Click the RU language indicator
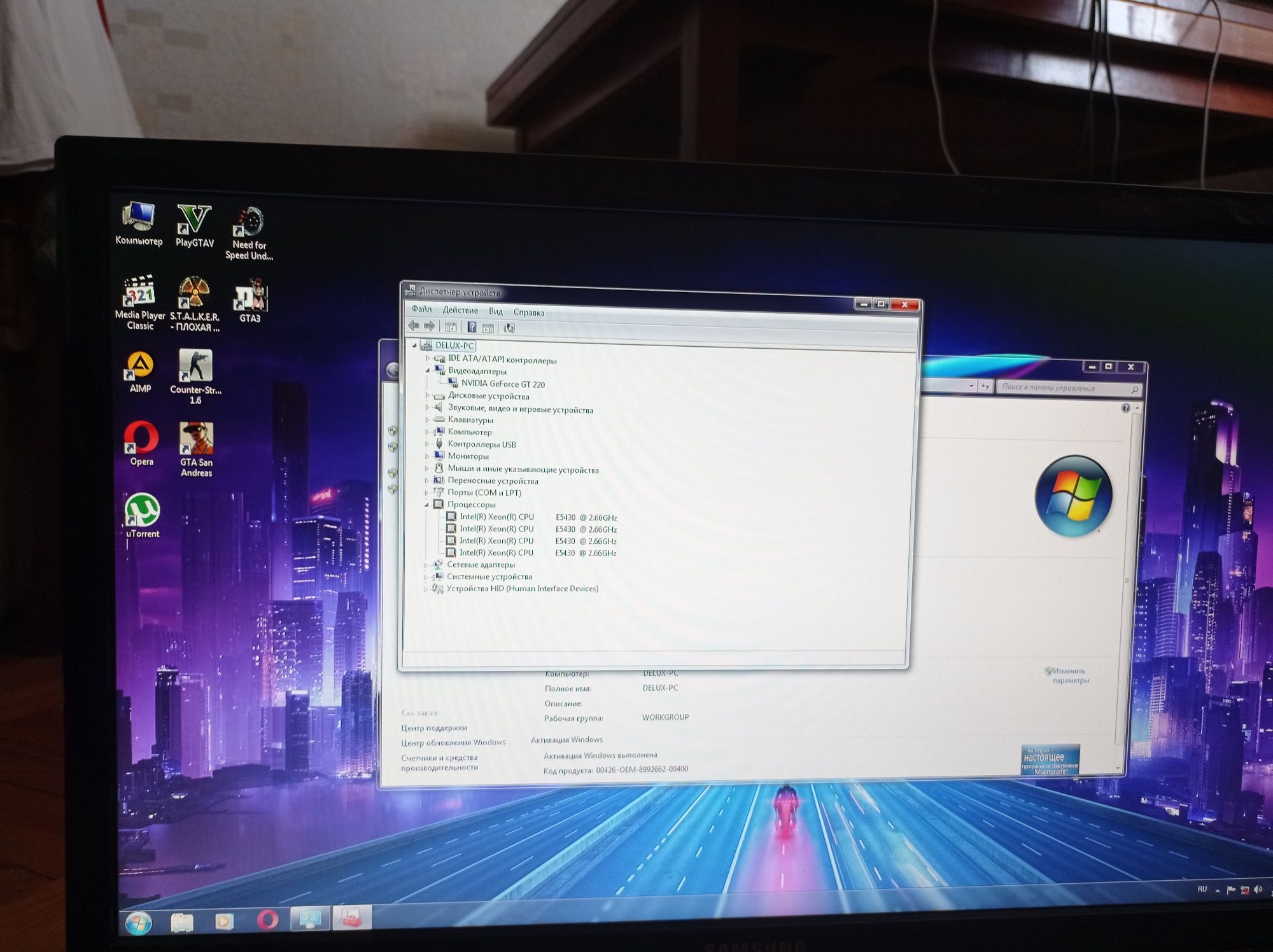1273x952 pixels. [x=1202, y=889]
